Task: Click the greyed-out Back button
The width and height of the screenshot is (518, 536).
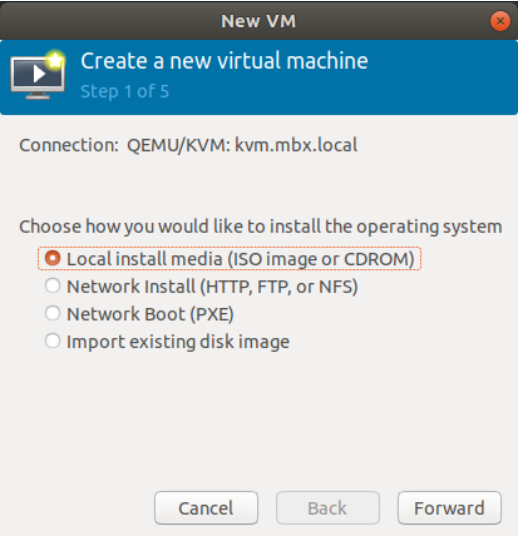Action: coord(328,508)
